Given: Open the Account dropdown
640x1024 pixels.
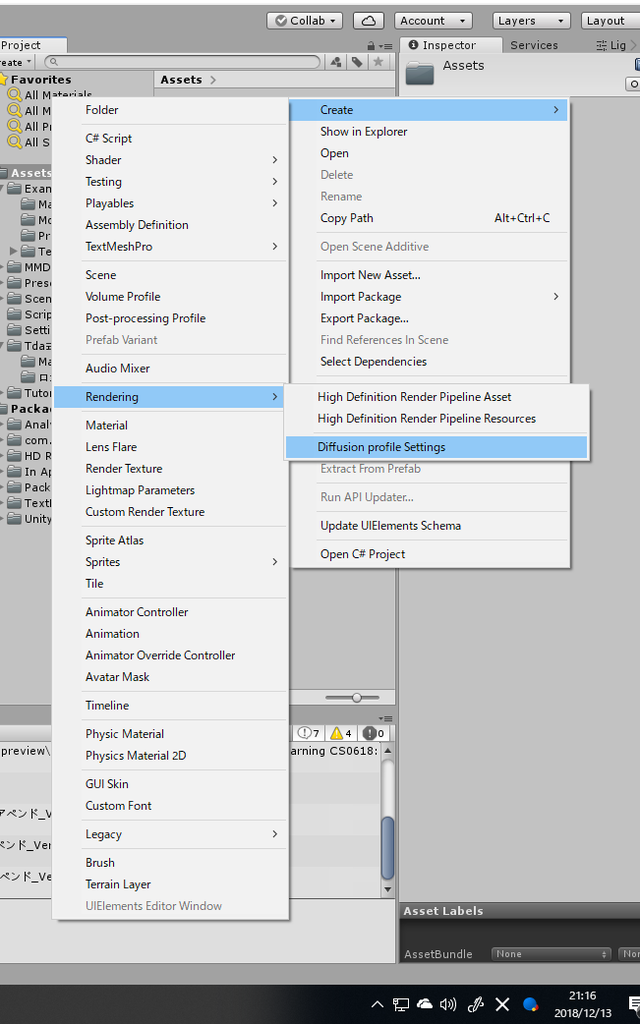Looking at the screenshot, I should coord(433,21).
